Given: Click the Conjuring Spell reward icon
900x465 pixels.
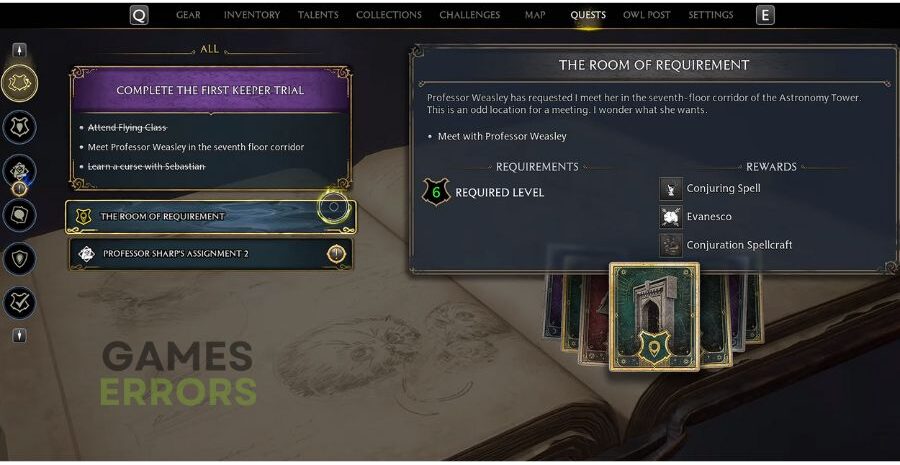Looking at the screenshot, I should (670, 188).
